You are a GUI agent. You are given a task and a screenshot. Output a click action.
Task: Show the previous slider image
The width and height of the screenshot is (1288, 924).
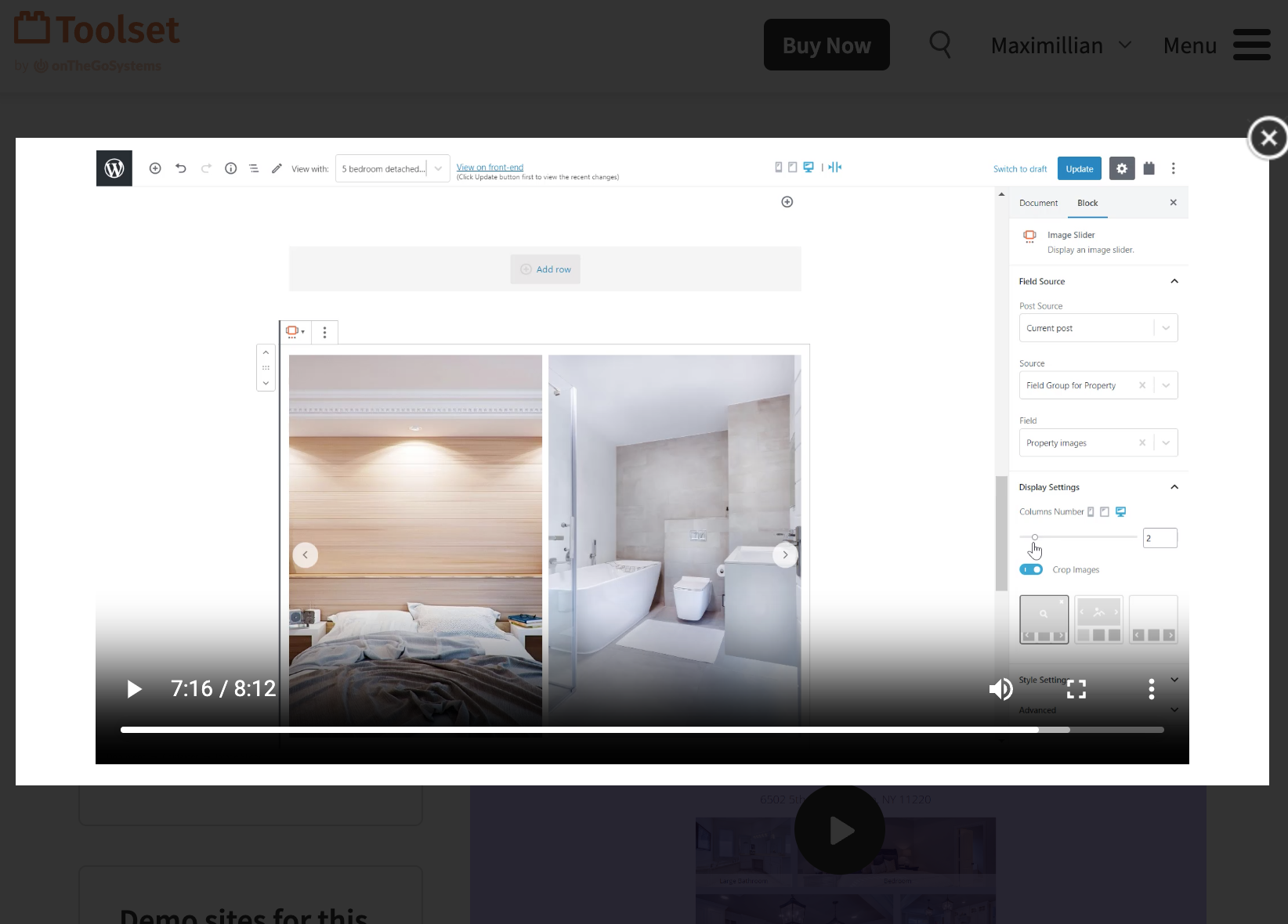(306, 555)
